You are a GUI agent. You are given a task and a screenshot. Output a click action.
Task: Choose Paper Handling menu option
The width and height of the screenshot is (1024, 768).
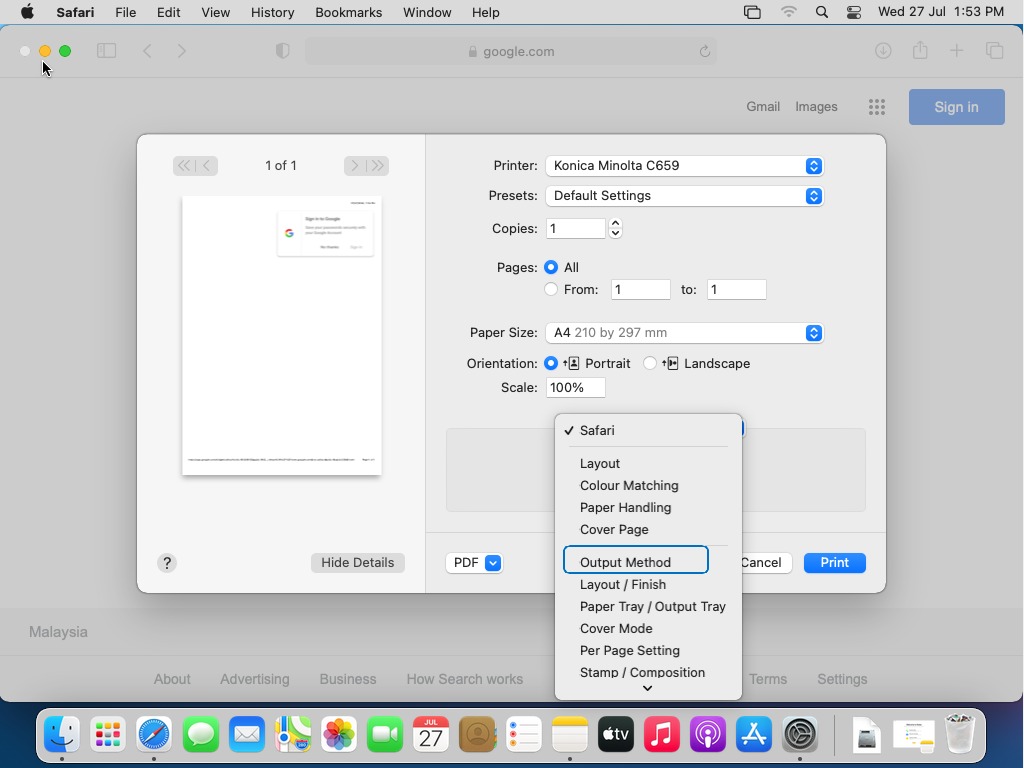tap(625, 507)
